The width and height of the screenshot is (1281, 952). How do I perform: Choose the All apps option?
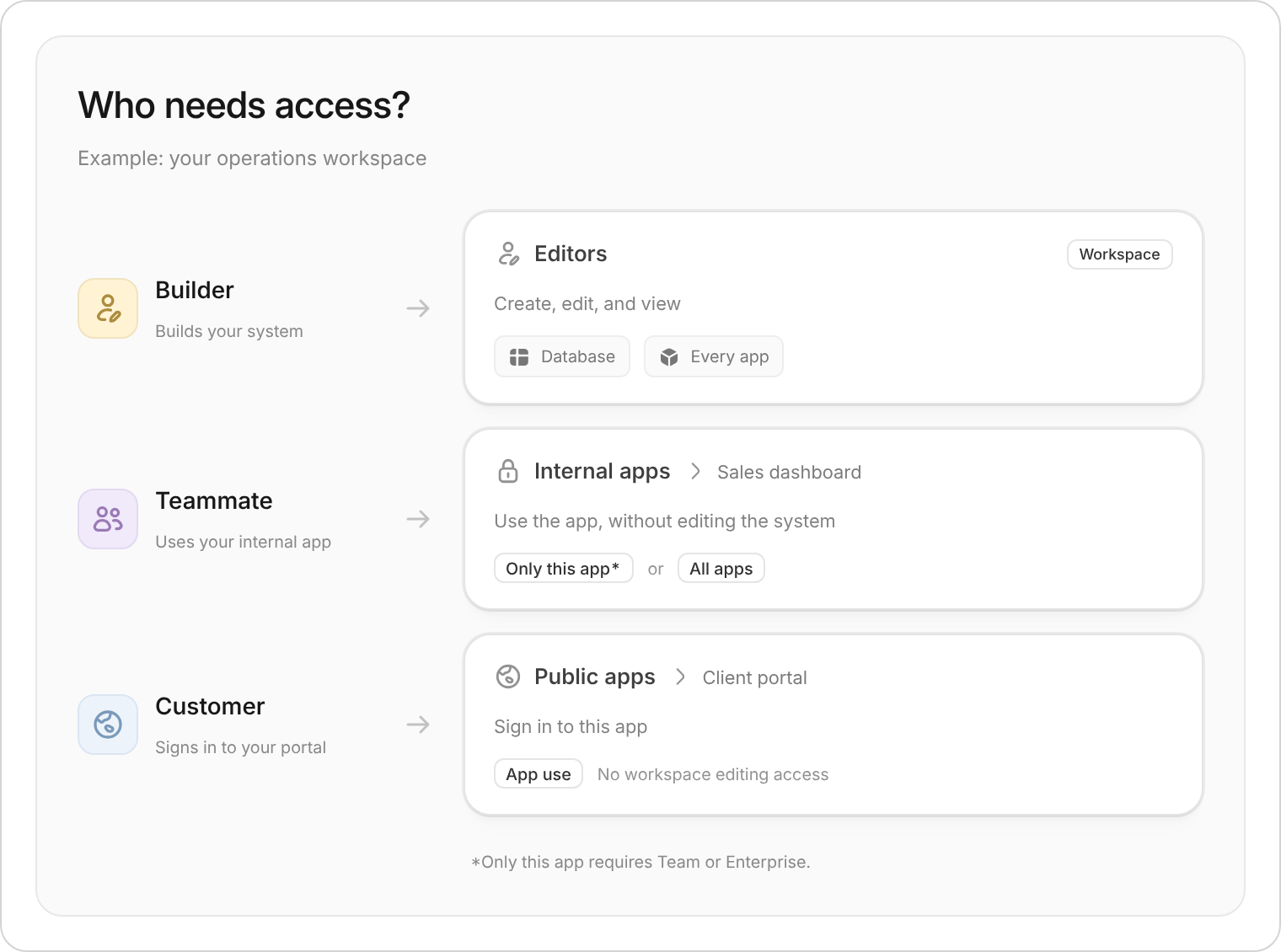click(x=721, y=569)
